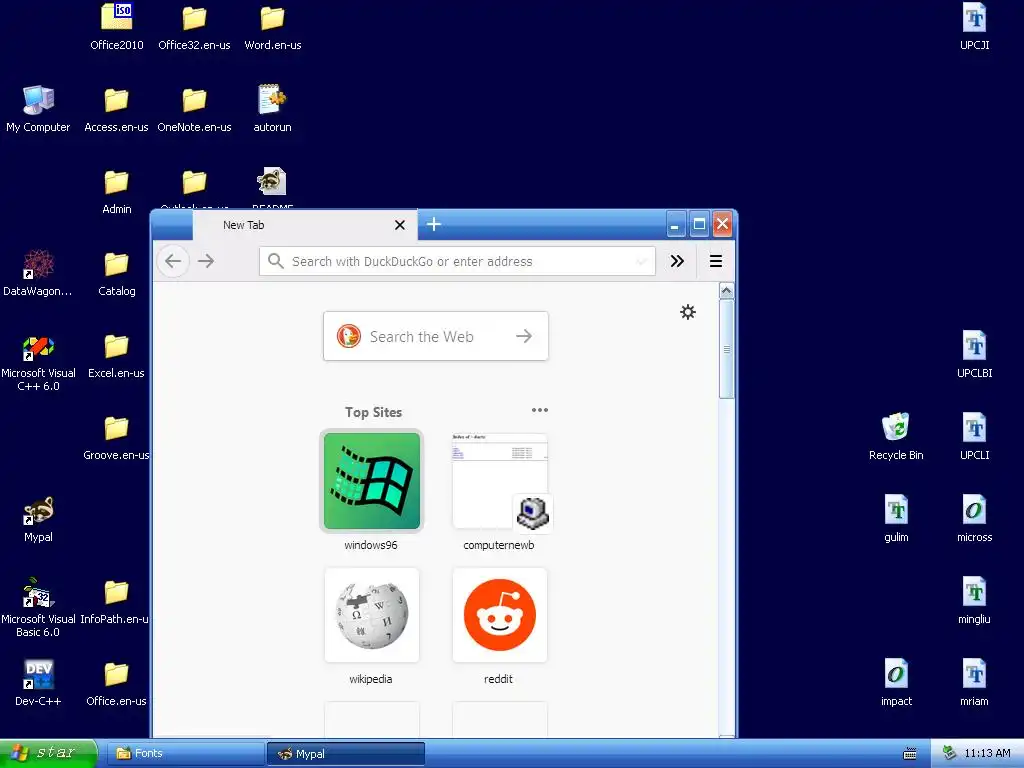This screenshot has width=1024, height=768.
Task: Select Microsoft Visual C++ 6.0 shortcut
Action: click(38, 348)
